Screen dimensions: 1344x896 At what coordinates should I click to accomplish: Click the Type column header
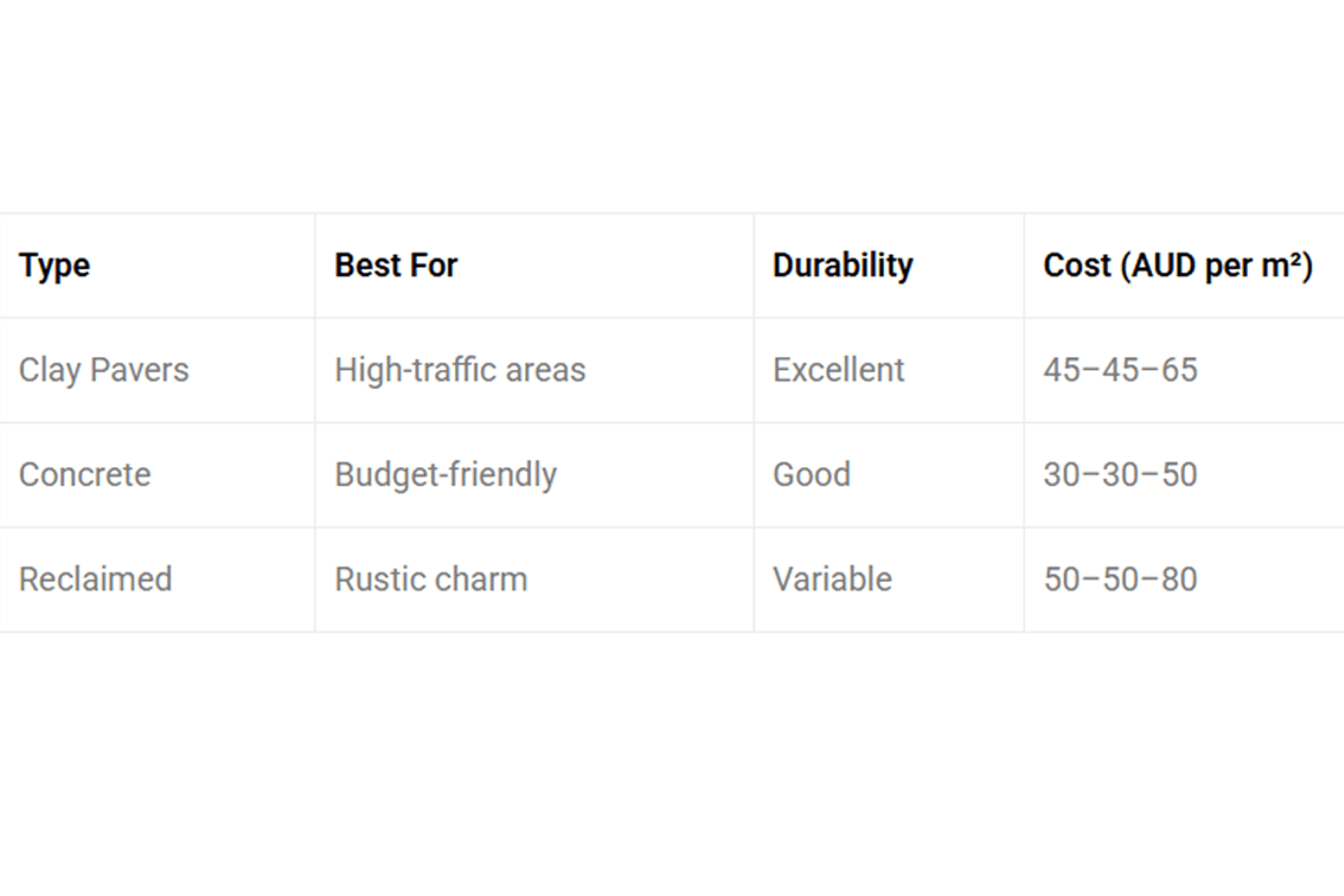pyautogui.click(x=55, y=266)
